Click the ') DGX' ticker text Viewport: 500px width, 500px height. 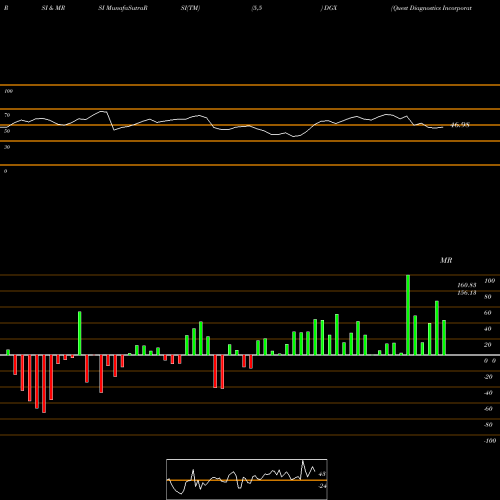tap(329, 8)
